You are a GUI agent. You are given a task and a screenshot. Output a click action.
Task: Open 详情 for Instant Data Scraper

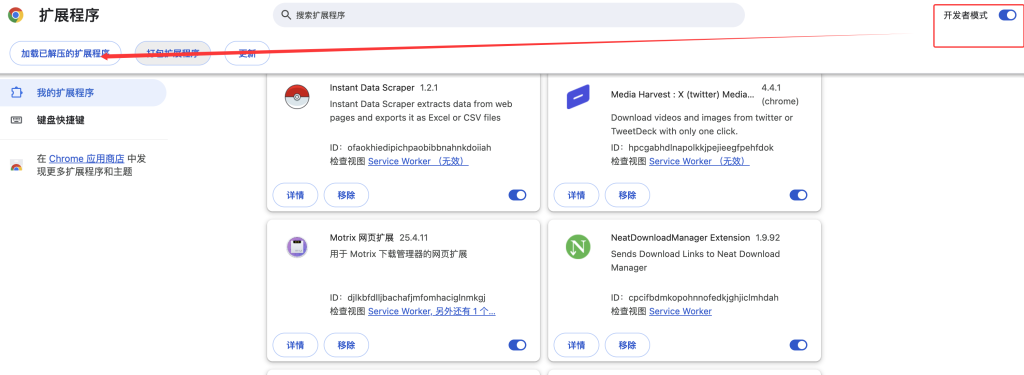point(295,195)
